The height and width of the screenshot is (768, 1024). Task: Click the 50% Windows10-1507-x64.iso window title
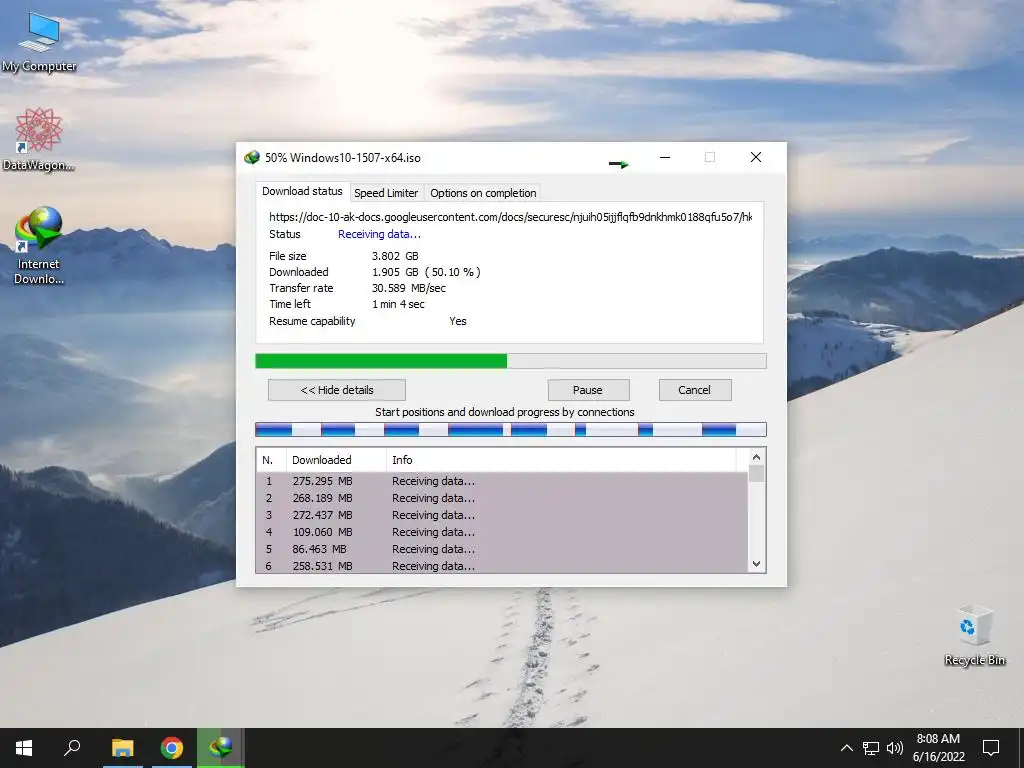point(343,157)
